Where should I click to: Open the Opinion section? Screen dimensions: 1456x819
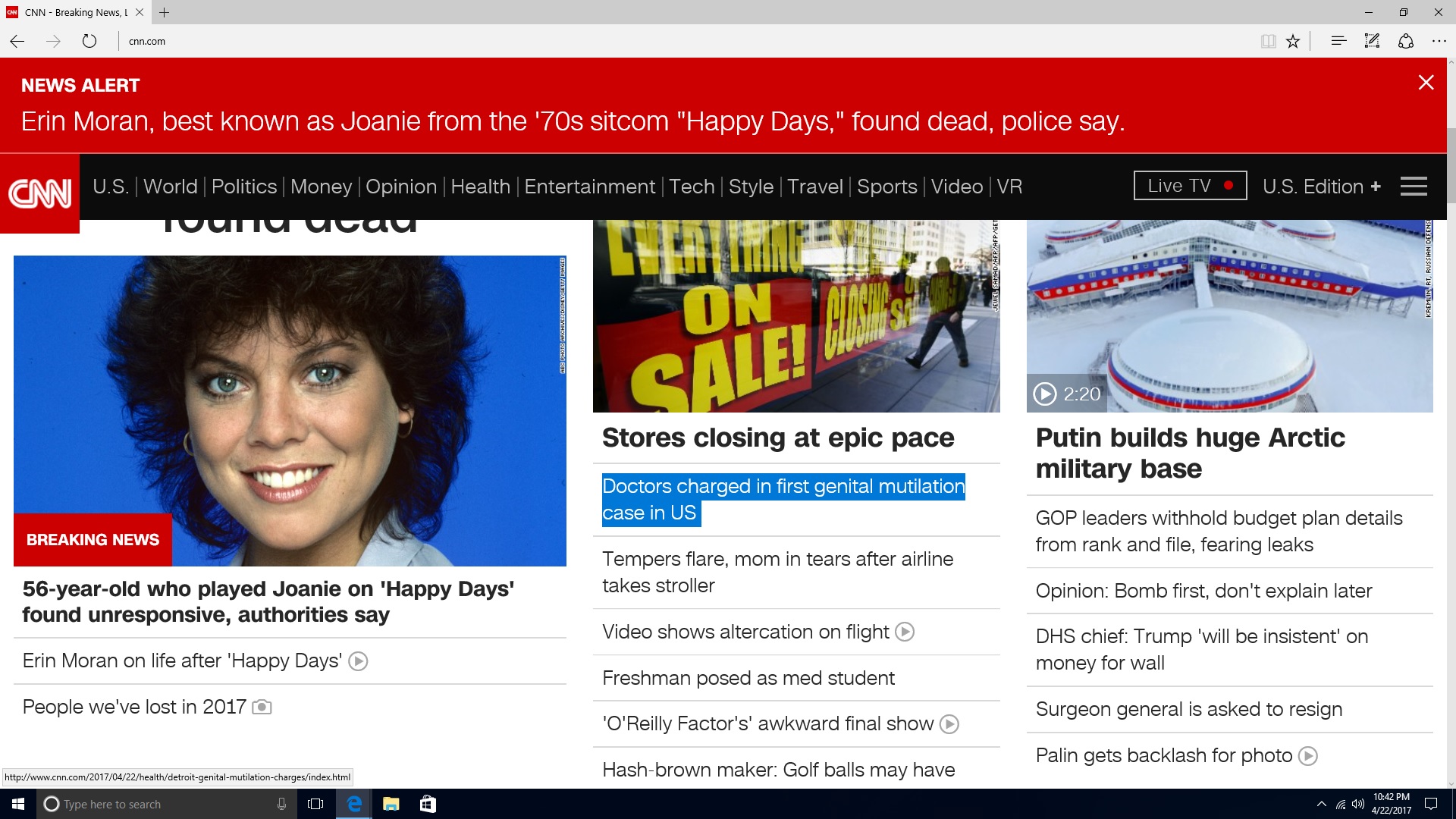tap(401, 187)
